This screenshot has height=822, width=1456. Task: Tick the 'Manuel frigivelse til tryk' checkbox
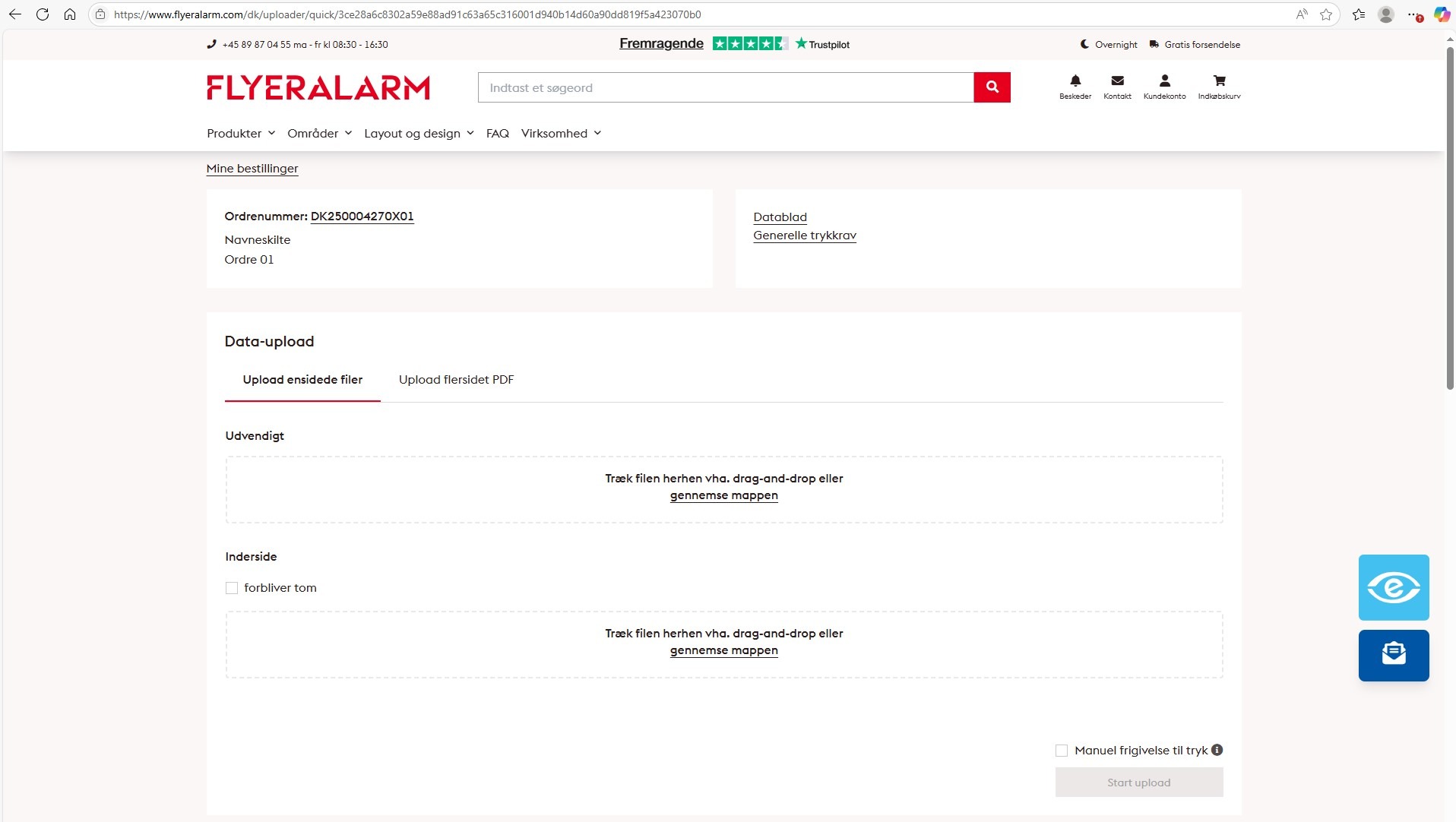(x=1062, y=751)
